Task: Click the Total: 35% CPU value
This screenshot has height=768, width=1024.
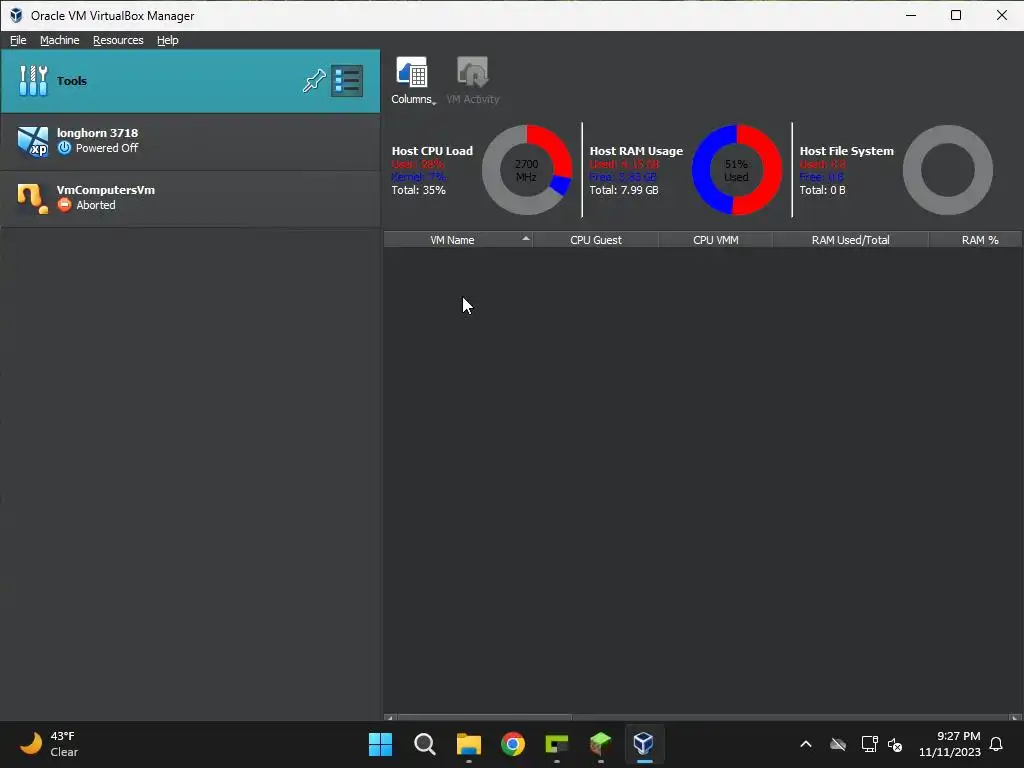Action: click(x=419, y=190)
